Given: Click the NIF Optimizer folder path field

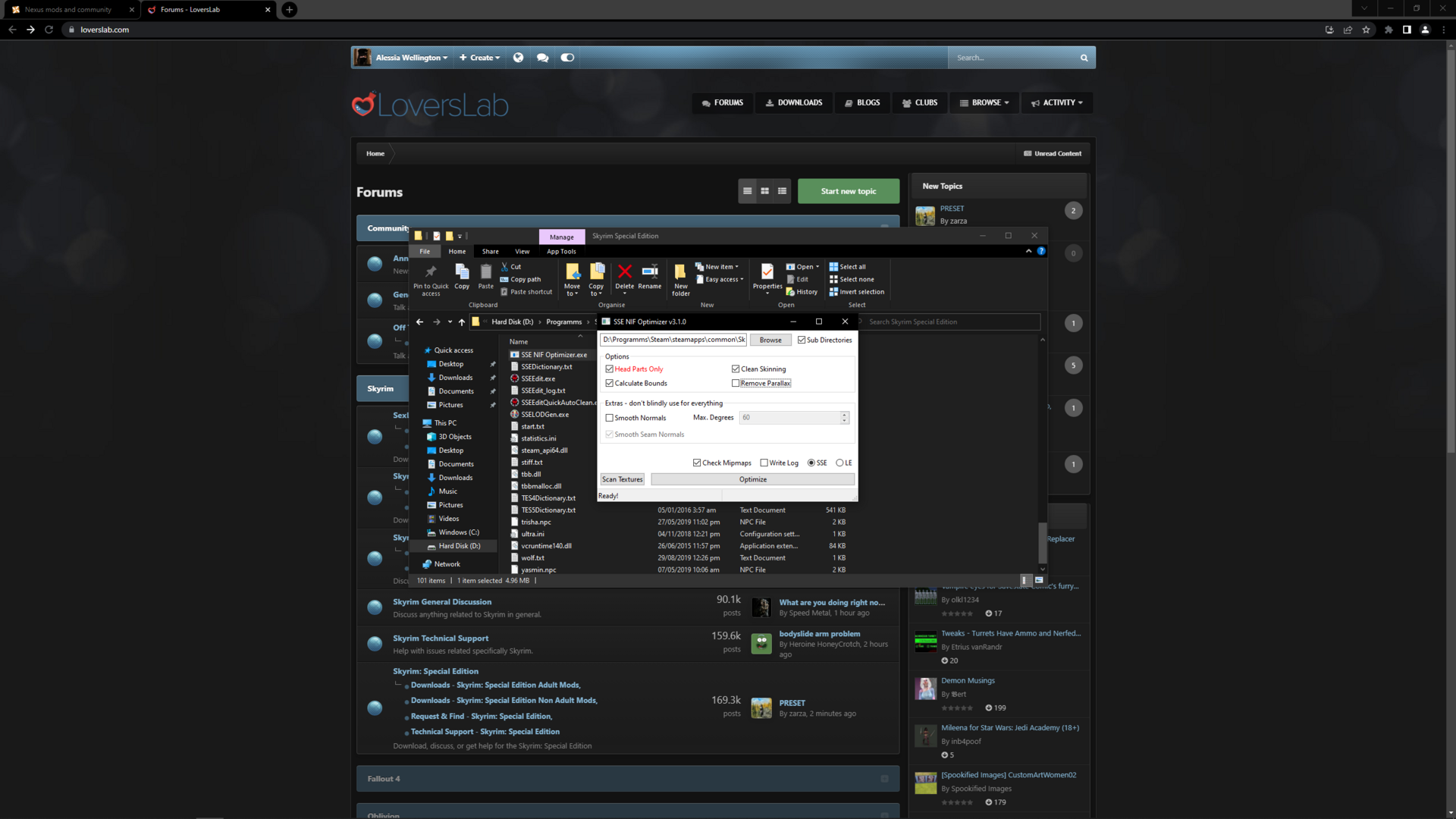Looking at the screenshot, I should point(673,340).
